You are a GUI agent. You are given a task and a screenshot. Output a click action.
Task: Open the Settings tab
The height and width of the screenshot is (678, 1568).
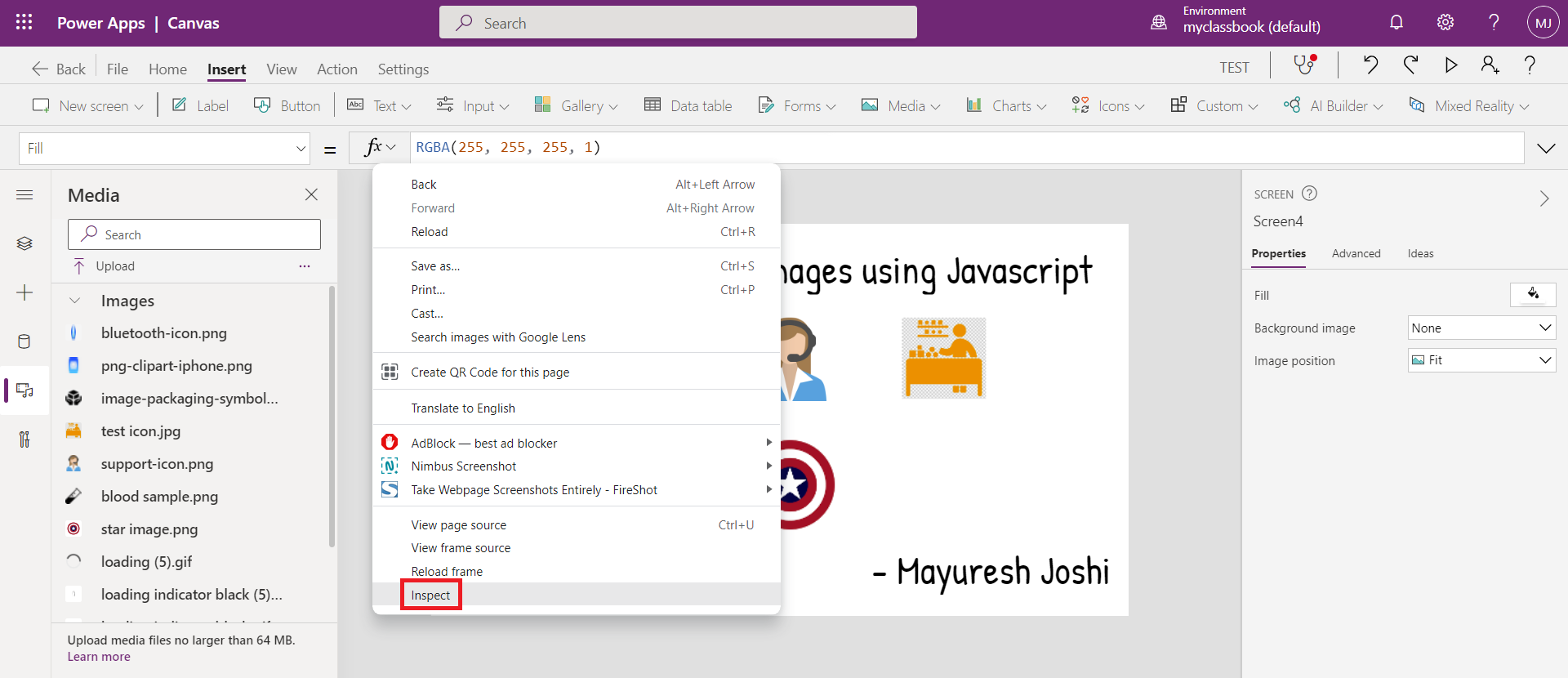coord(403,69)
